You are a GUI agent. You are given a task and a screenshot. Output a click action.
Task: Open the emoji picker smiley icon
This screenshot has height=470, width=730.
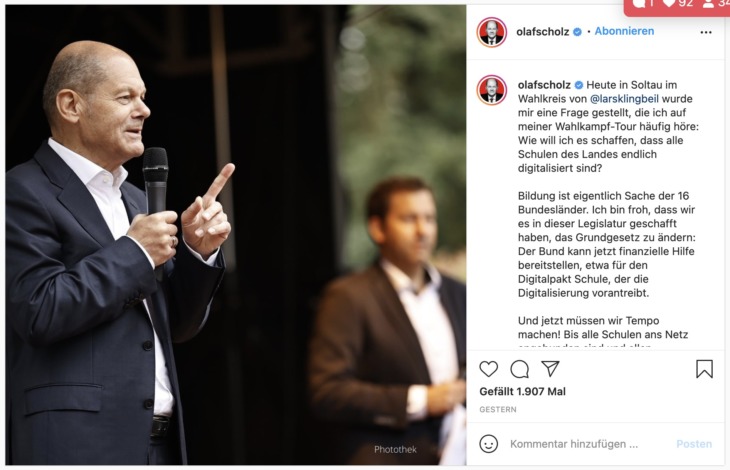pos(488,444)
